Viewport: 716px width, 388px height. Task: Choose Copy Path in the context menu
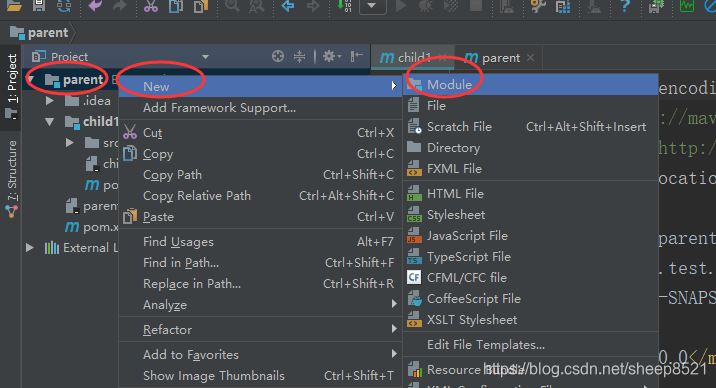click(260, 175)
